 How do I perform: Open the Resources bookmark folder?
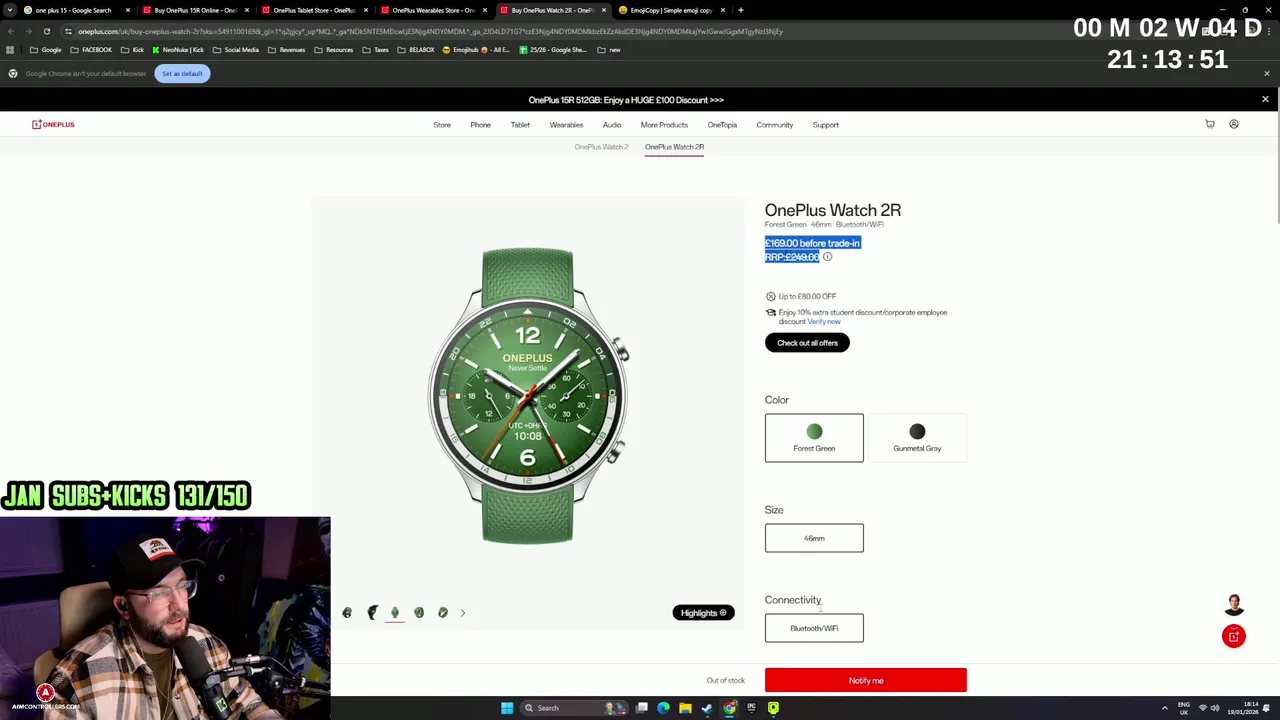coord(333,50)
